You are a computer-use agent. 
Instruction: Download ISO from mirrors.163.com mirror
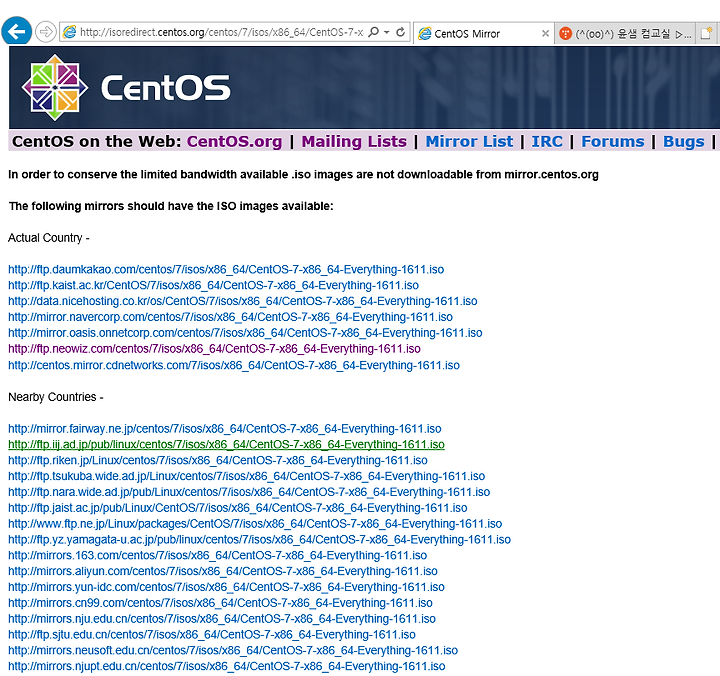[218, 555]
